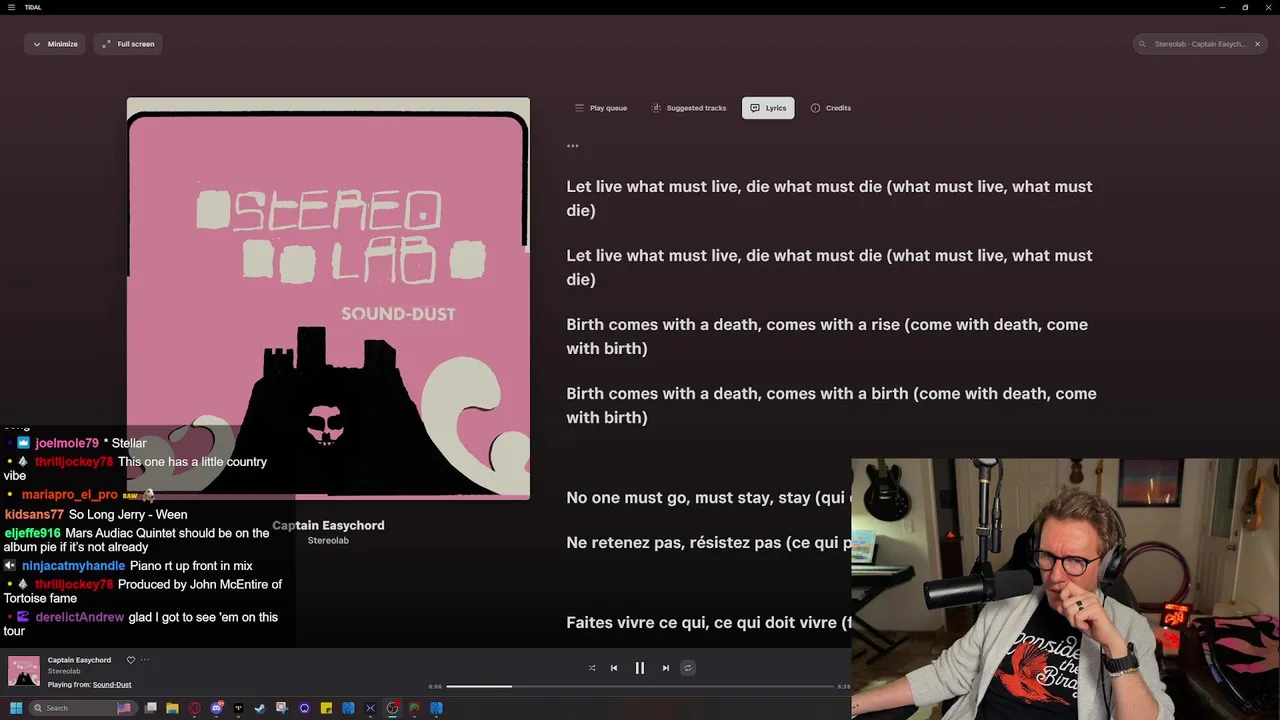Skip to the next track
The height and width of the screenshot is (720, 1280).
point(666,668)
